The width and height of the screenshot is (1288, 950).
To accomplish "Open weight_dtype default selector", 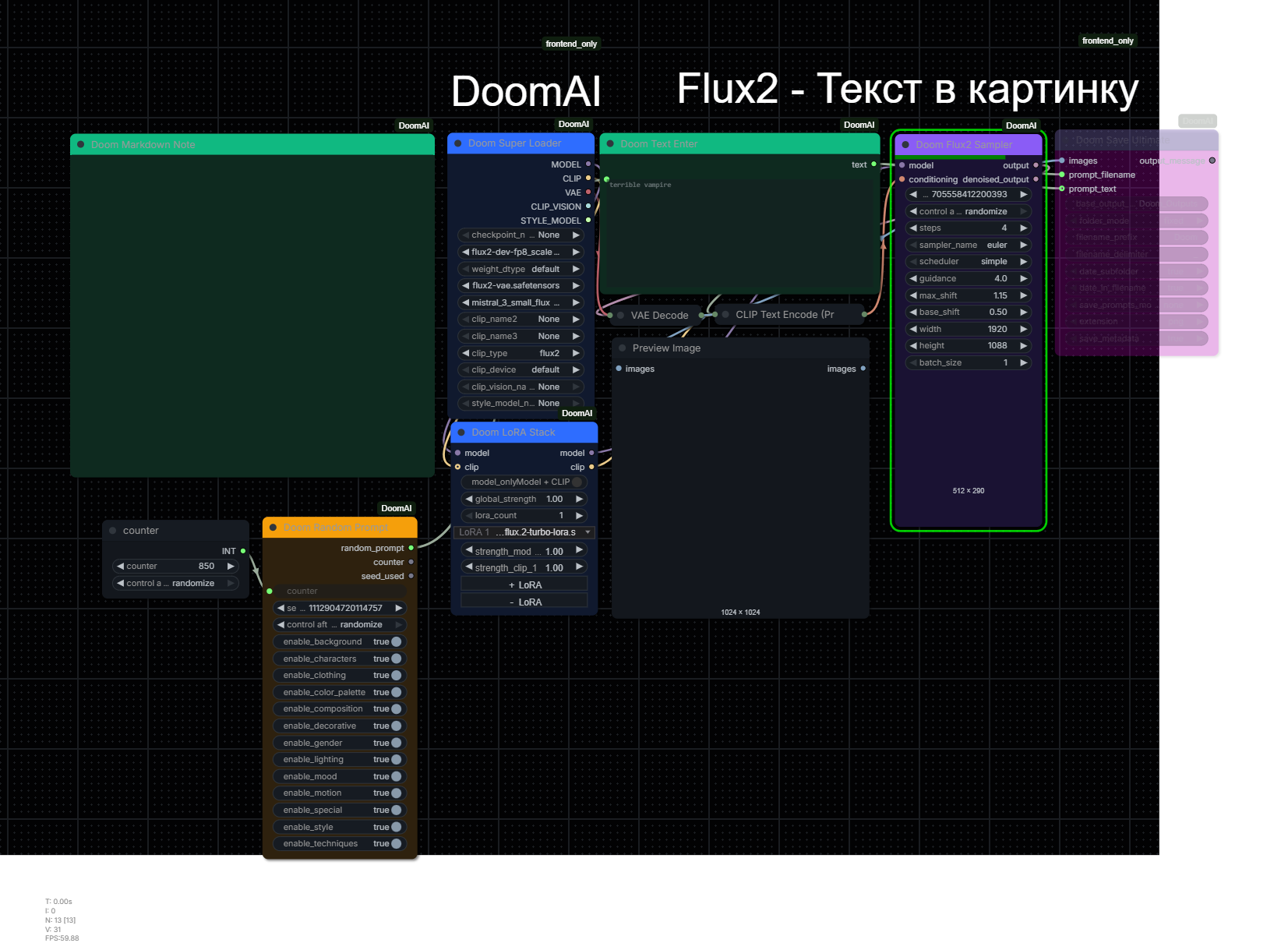I will pos(520,270).
